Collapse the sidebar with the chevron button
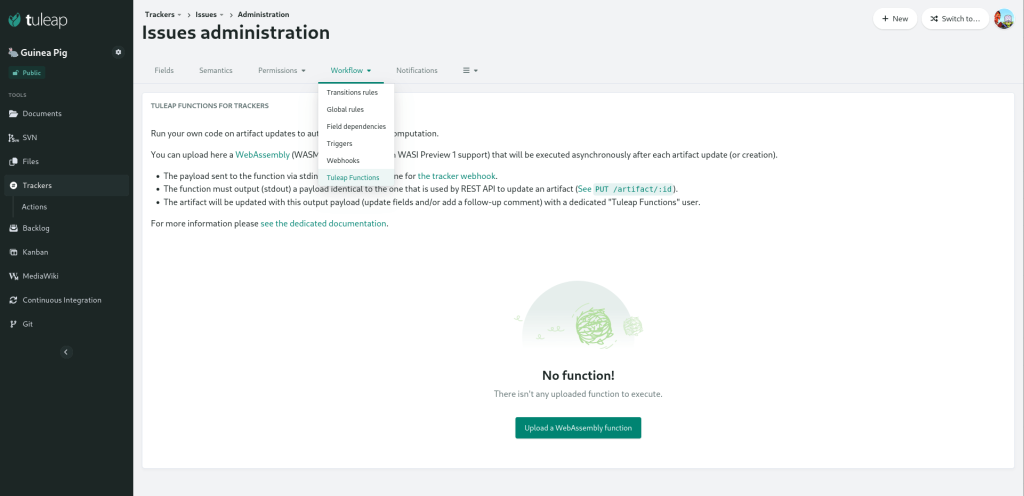The image size is (1024, 496). (x=66, y=352)
